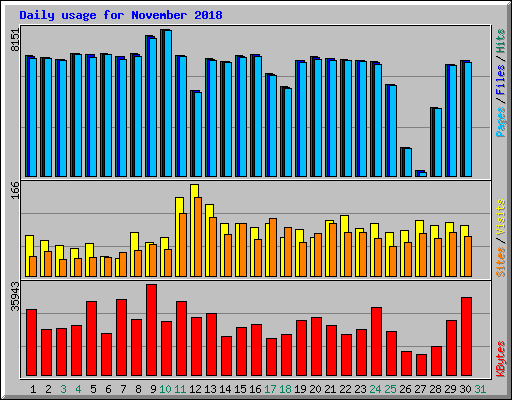Click day label 23 on the x-axis
This screenshot has height=400, width=512.
[360, 389]
